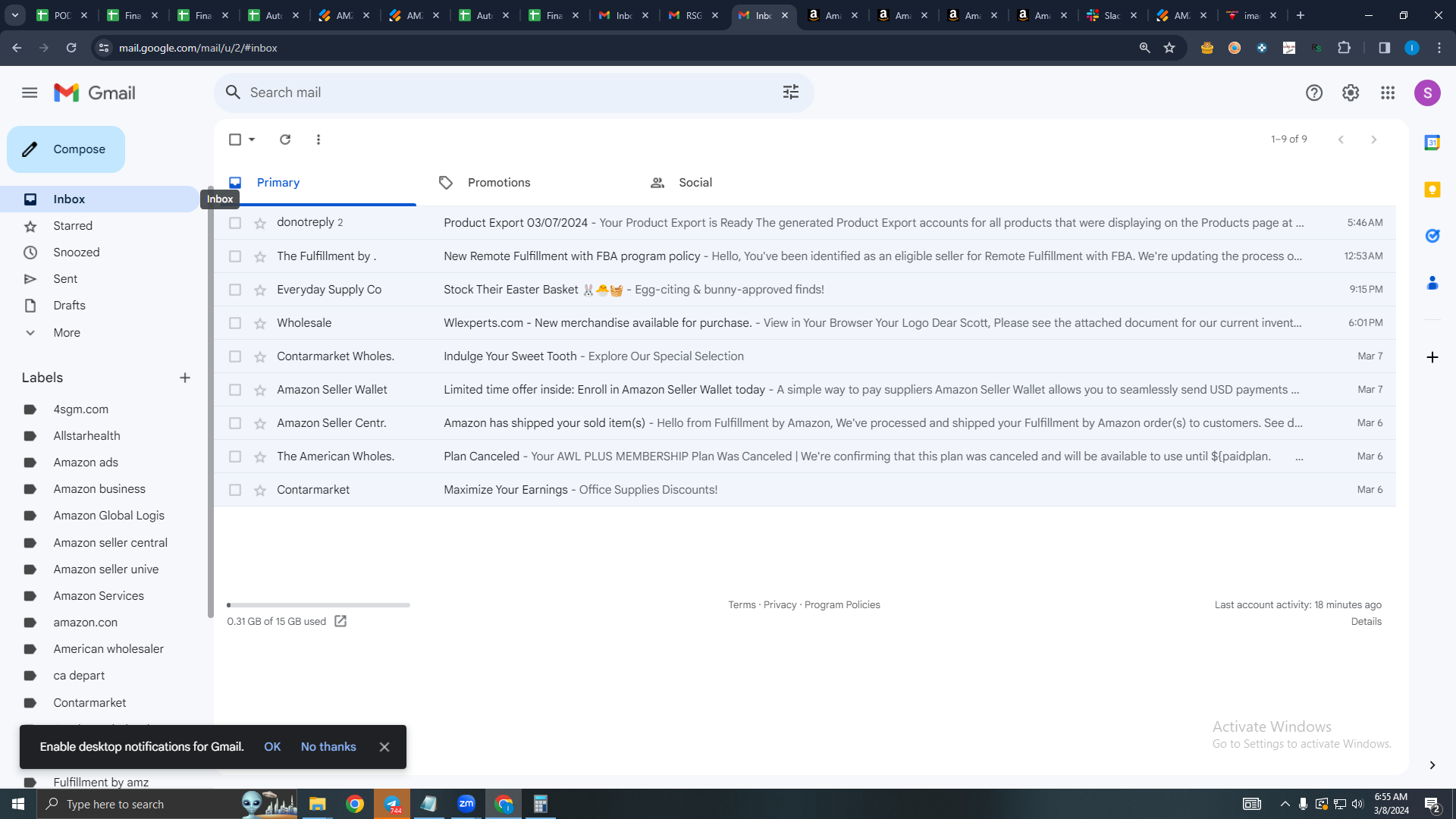Tick The American Wholes. email checkbox

[x=235, y=457]
